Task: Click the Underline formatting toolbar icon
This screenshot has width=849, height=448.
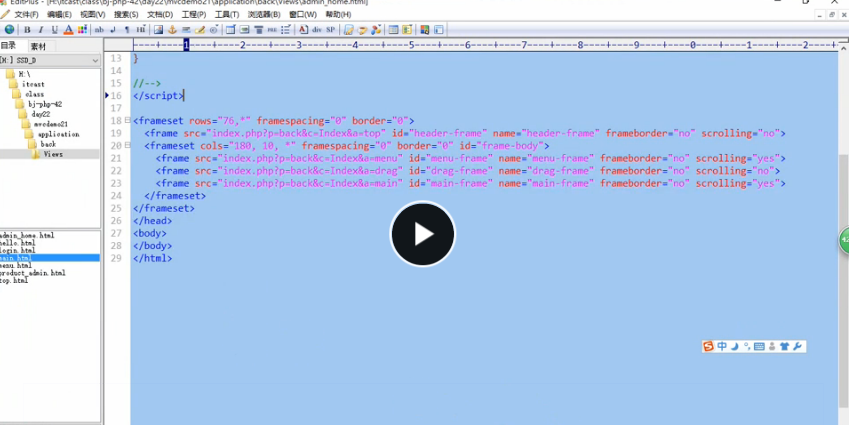Action: pyautogui.click(x=54, y=30)
